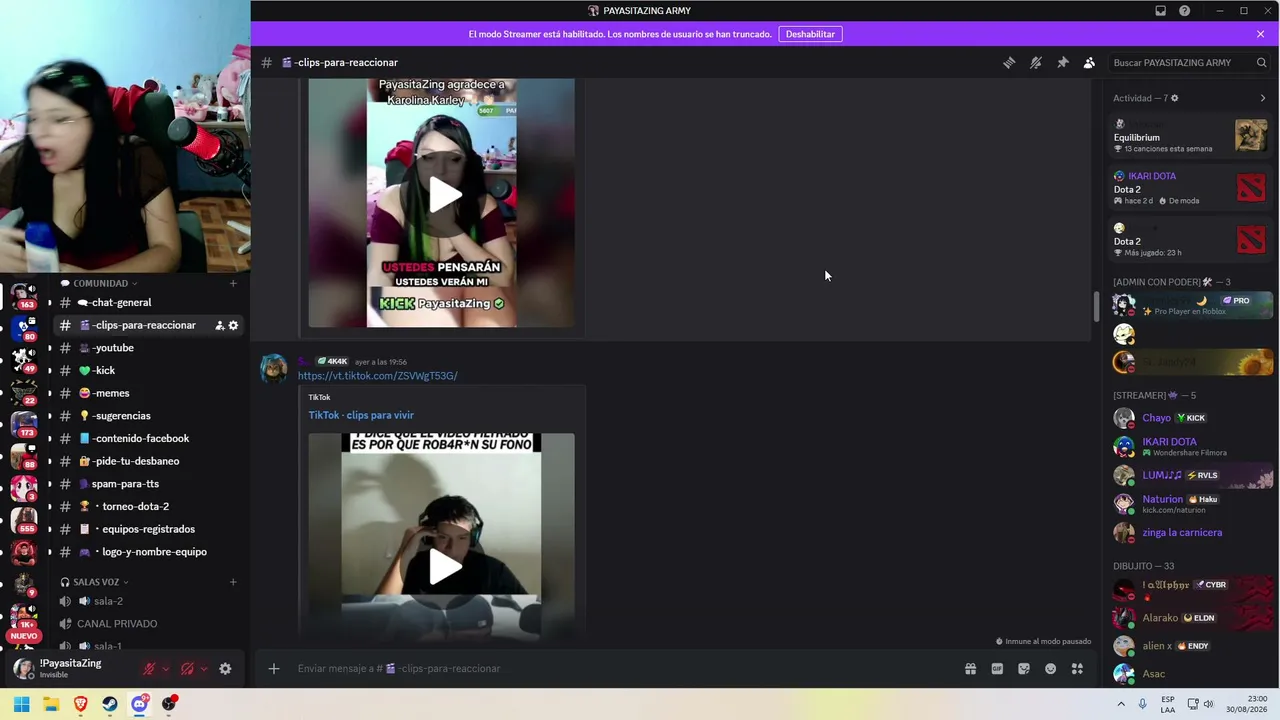
Task: Open the help question mark icon
Action: 1185,11
